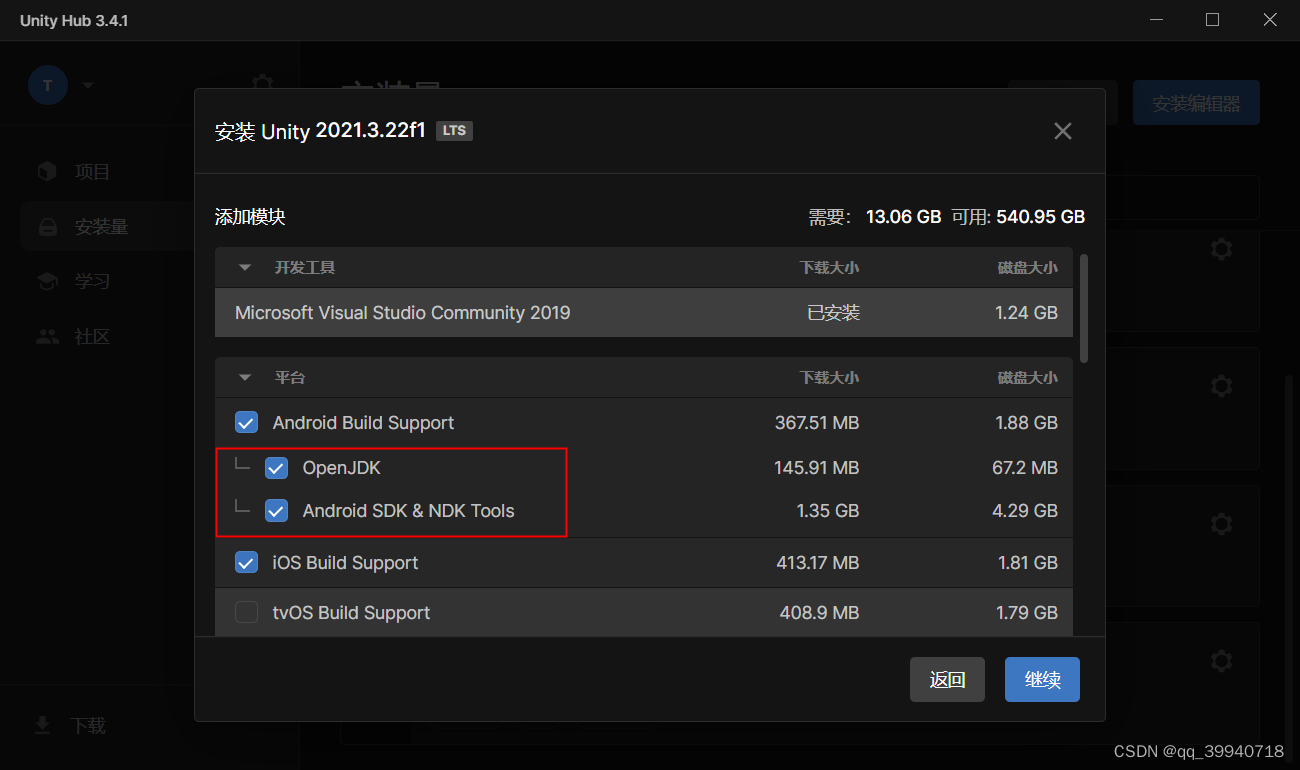1300x770 pixels.
Task: Click the Android Build Support label
Action: [x=363, y=423]
